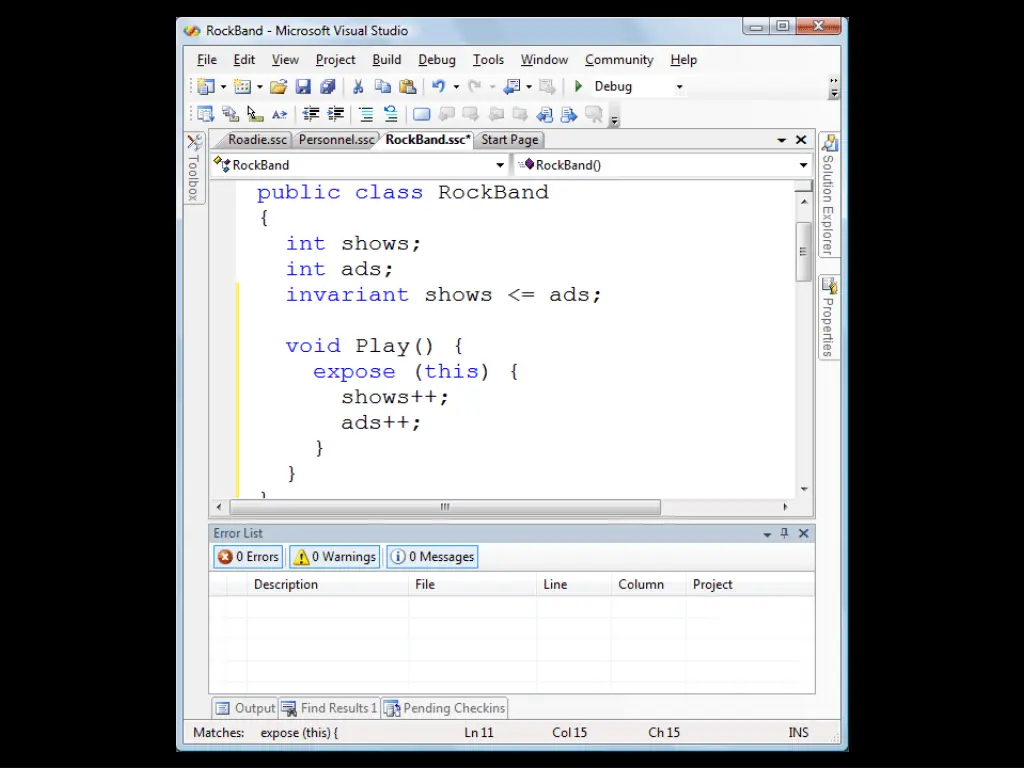Image resolution: width=1024 pixels, height=768 pixels.
Task: Click the Display Object Member List icon
Action: 206,114
